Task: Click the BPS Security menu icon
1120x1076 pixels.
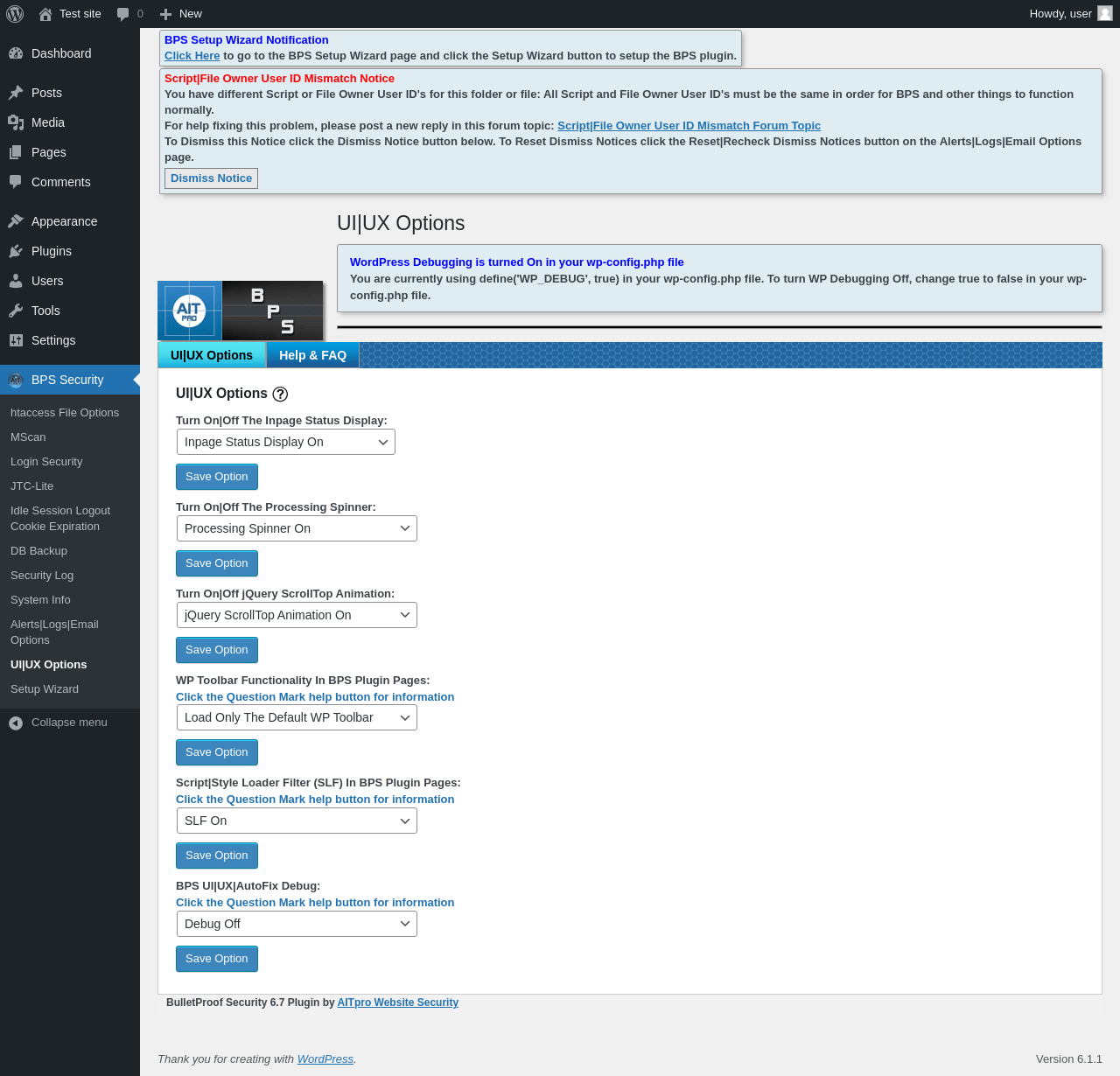Action: pos(16,380)
